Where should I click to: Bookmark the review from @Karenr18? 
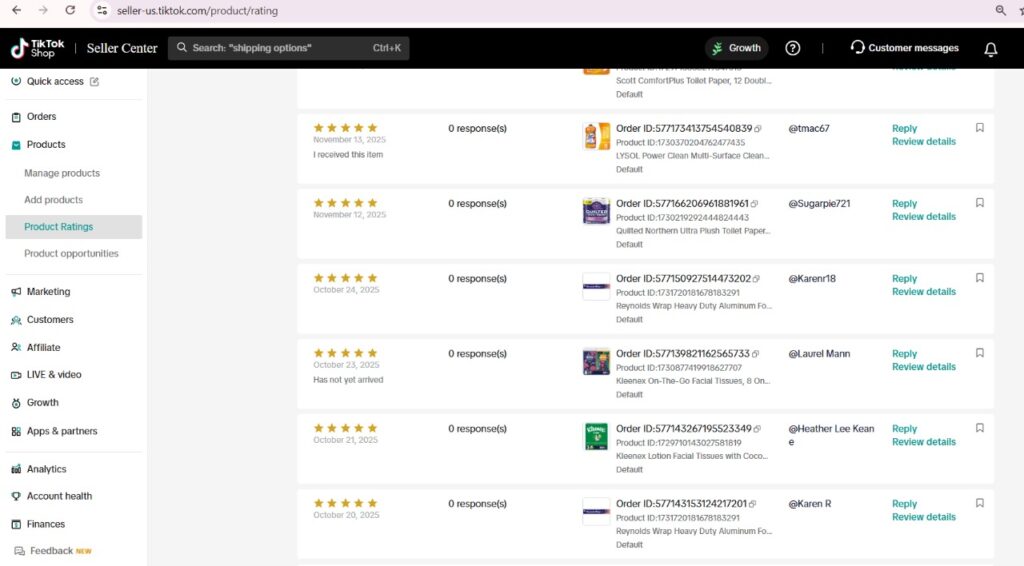click(x=980, y=278)
